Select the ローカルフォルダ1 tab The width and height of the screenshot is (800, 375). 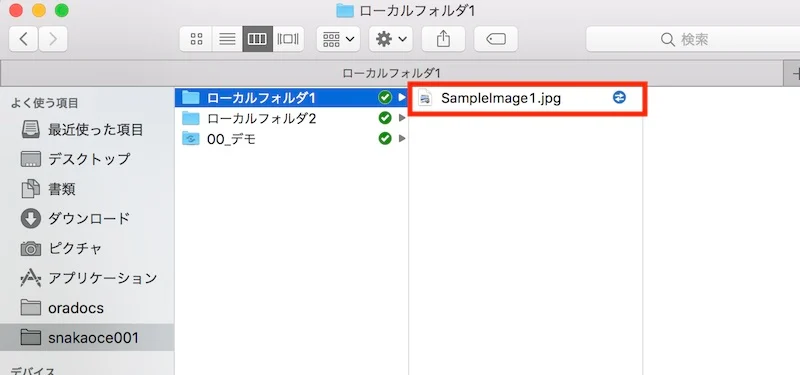tap(392, 73)
